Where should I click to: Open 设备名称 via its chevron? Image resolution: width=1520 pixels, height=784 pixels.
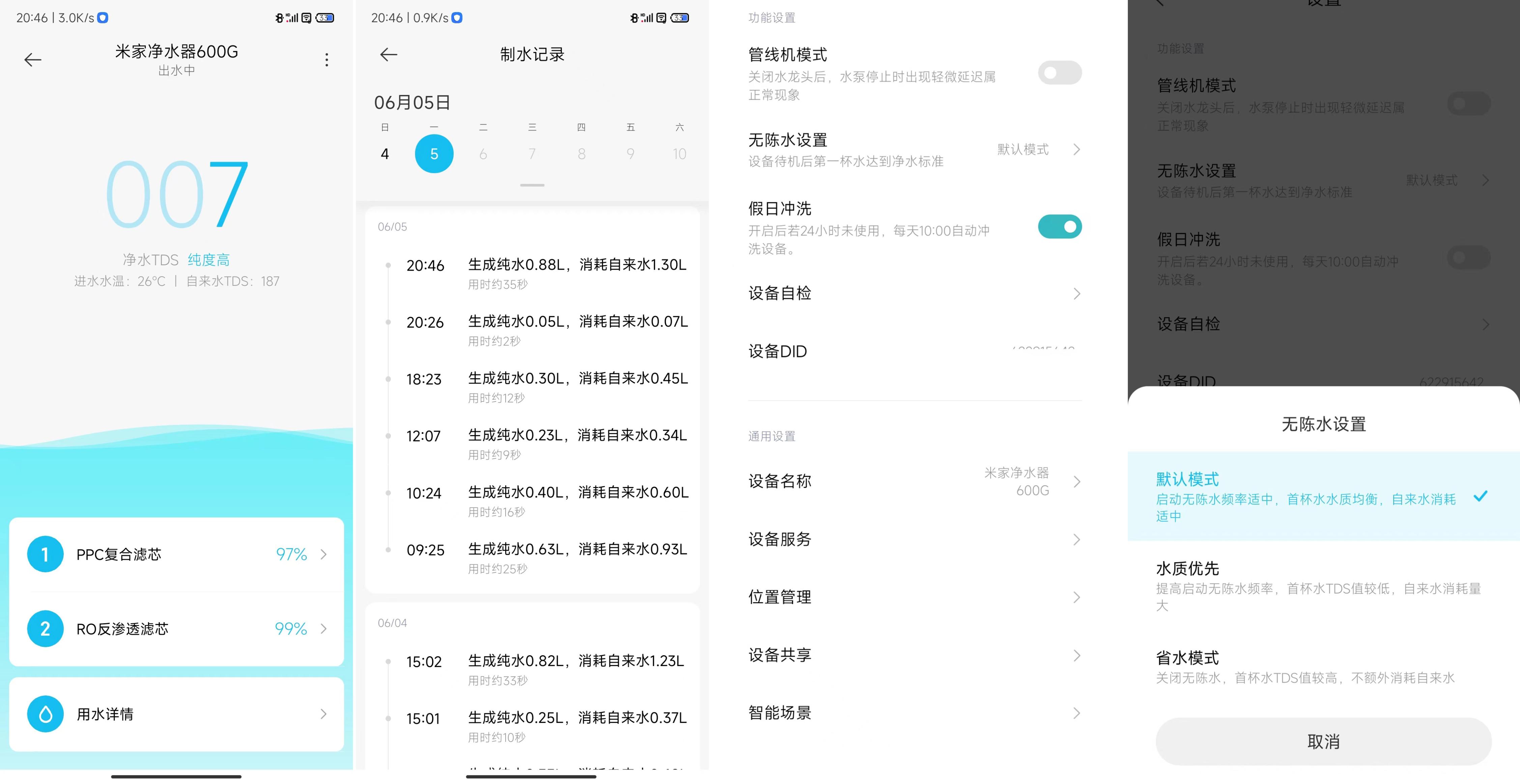click(1078, 481)
